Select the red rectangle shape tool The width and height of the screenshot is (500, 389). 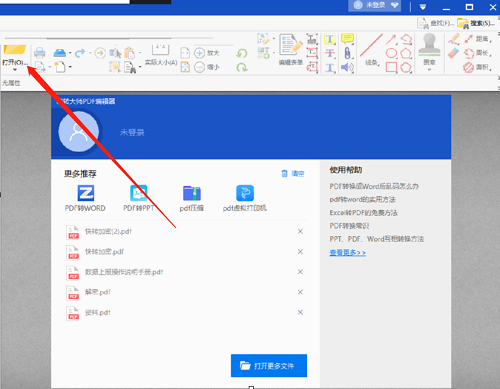pyautogui.click(x=391, y=67)
